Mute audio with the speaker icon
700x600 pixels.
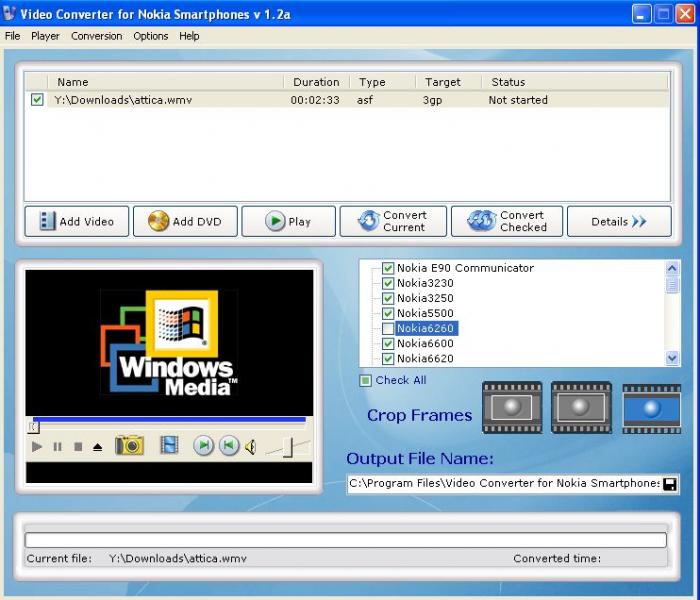pyautogui.click(x=250, y=446)
